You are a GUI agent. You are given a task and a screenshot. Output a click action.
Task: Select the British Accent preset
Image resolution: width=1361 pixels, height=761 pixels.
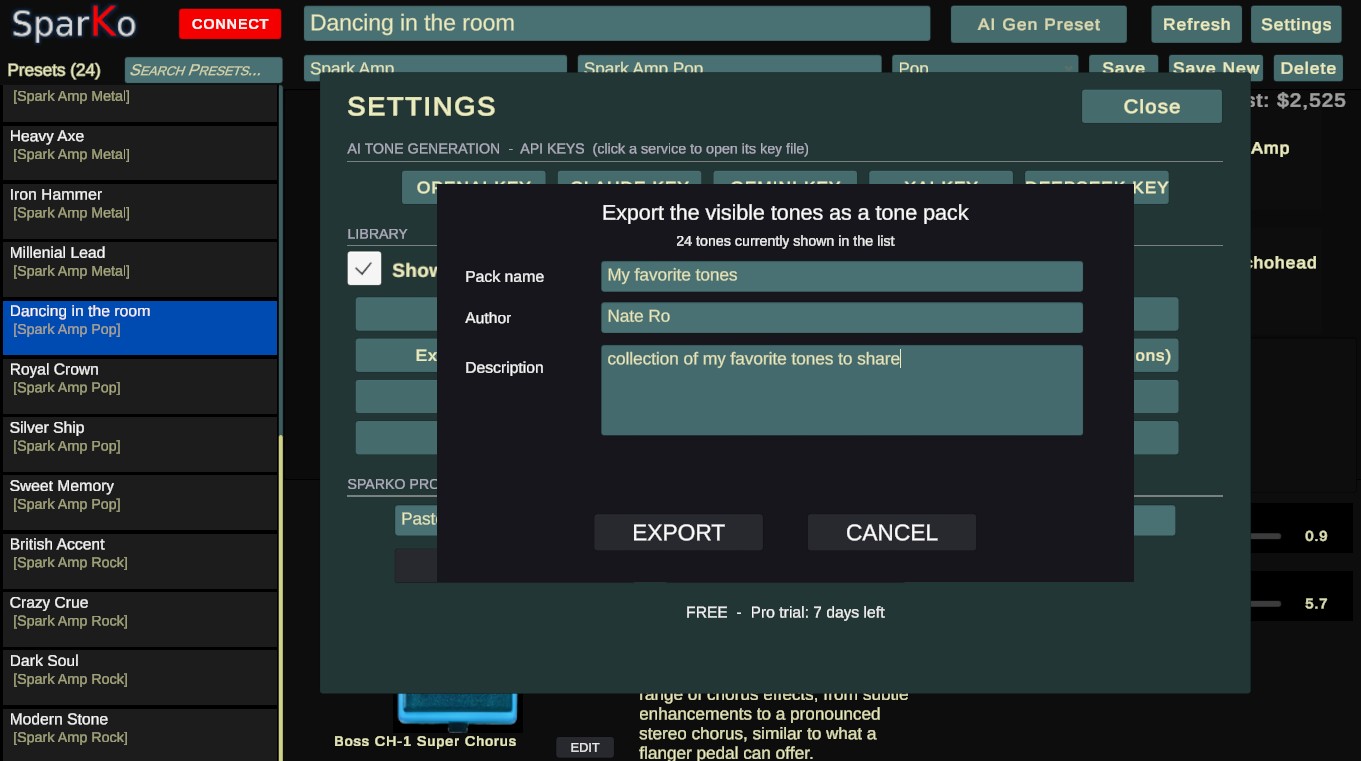coord(140,560)
